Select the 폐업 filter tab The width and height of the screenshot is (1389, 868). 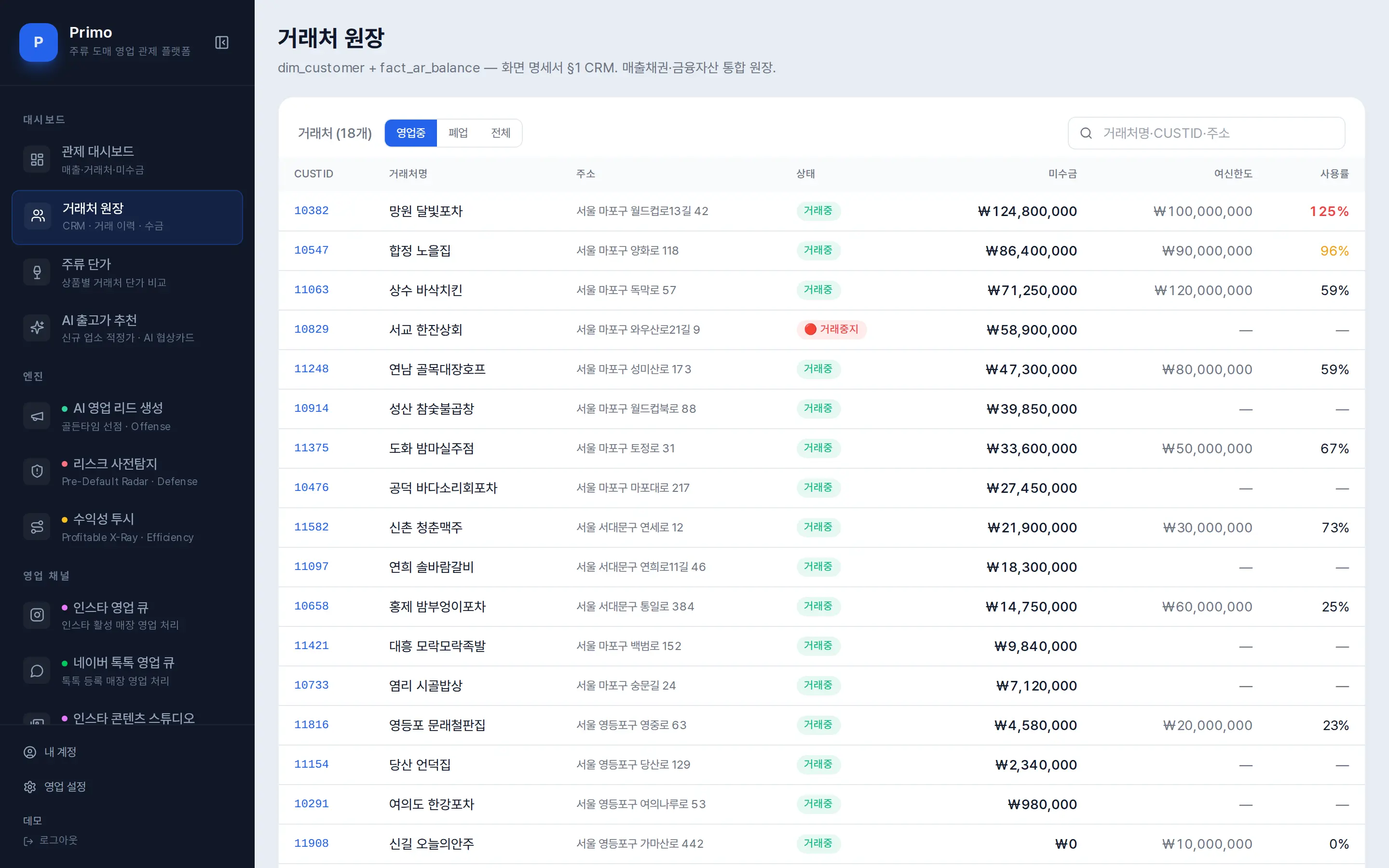click(458, 133)
